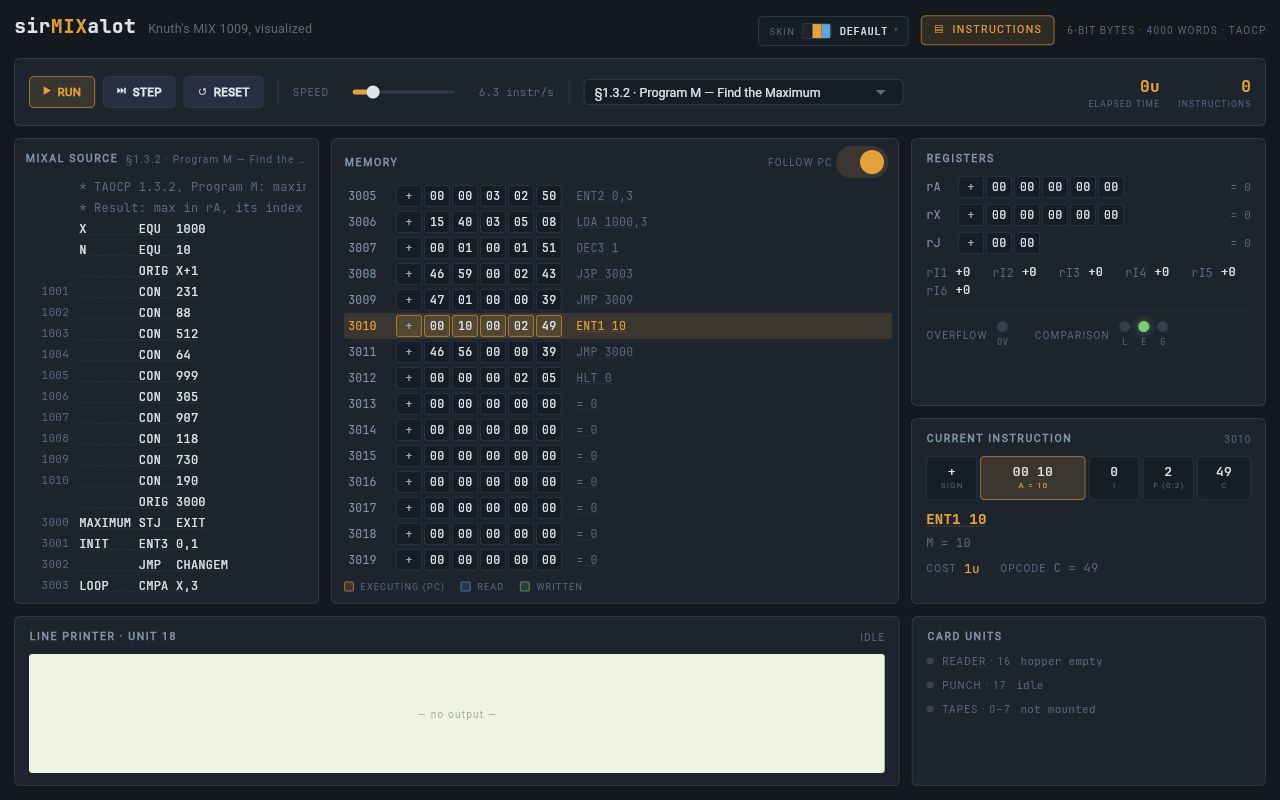Click the RUN button
The width and height of the screenshot is (1280, 800).
tap(62, 92)
